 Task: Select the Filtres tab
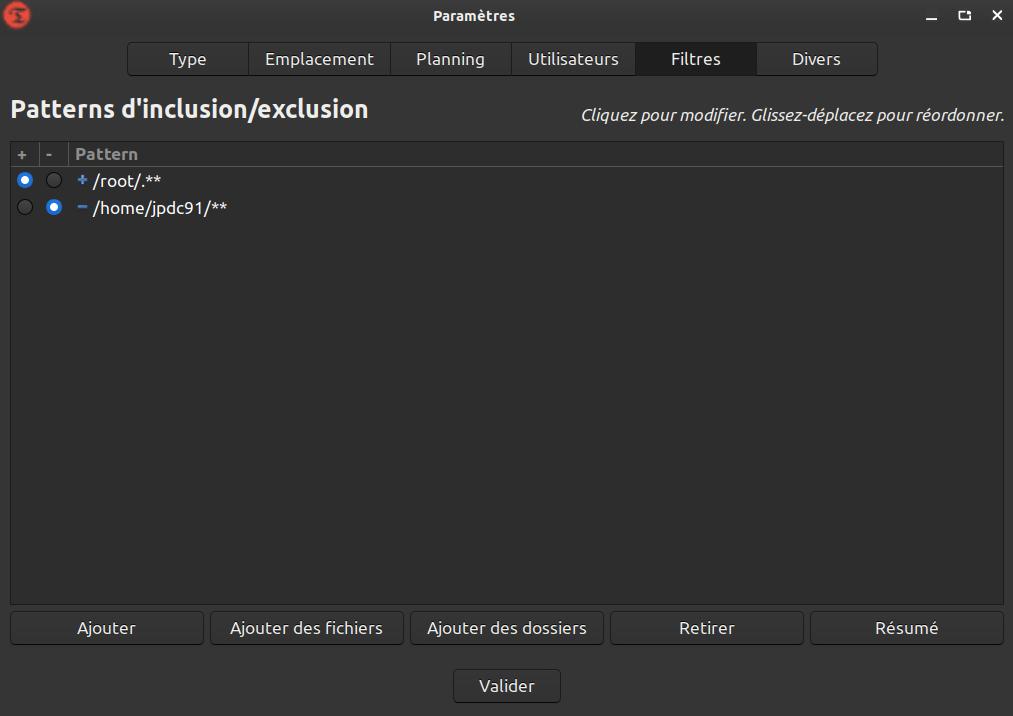695,59
